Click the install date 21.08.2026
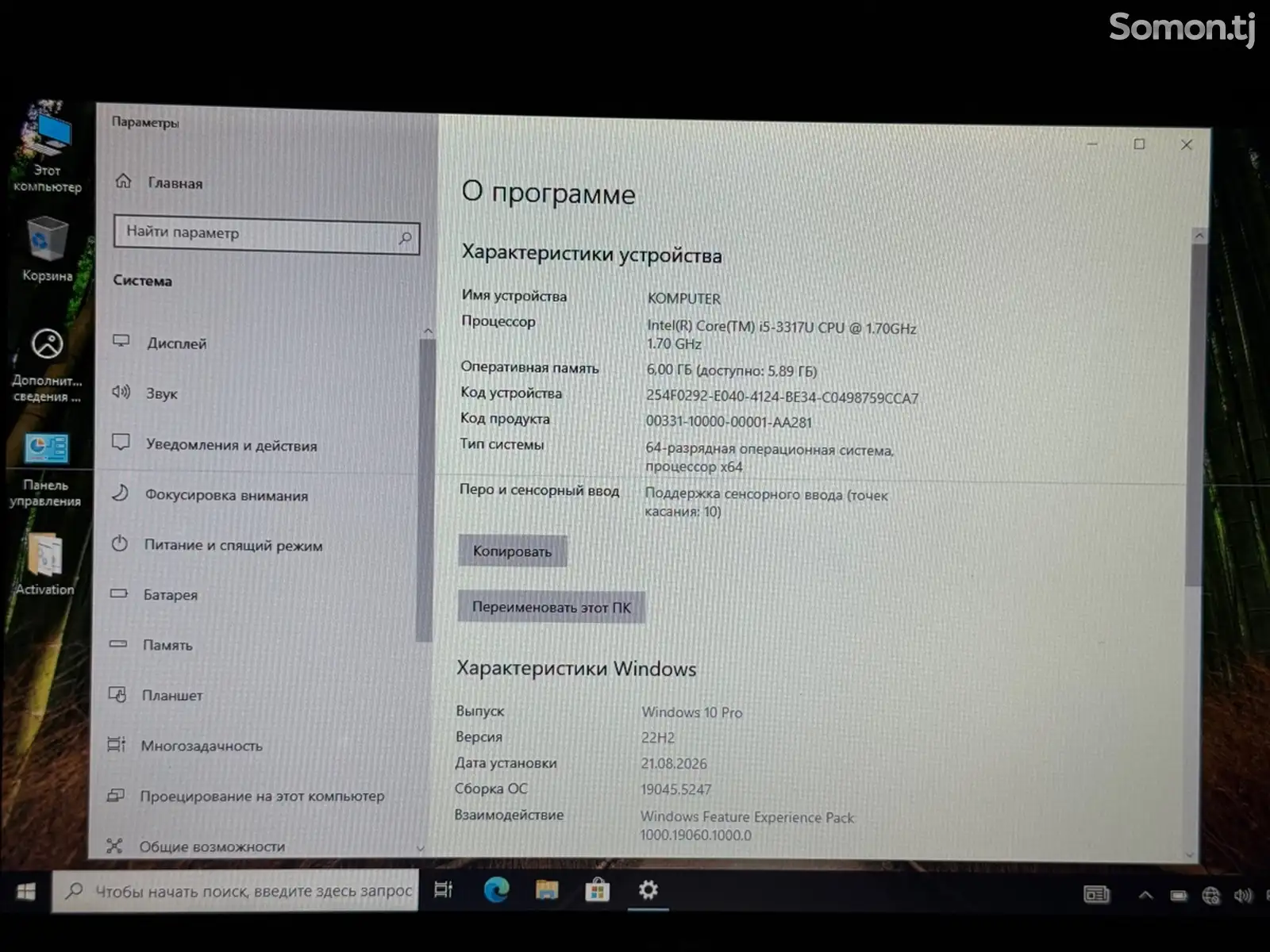 pyautogui.click(x=674, y=764)
